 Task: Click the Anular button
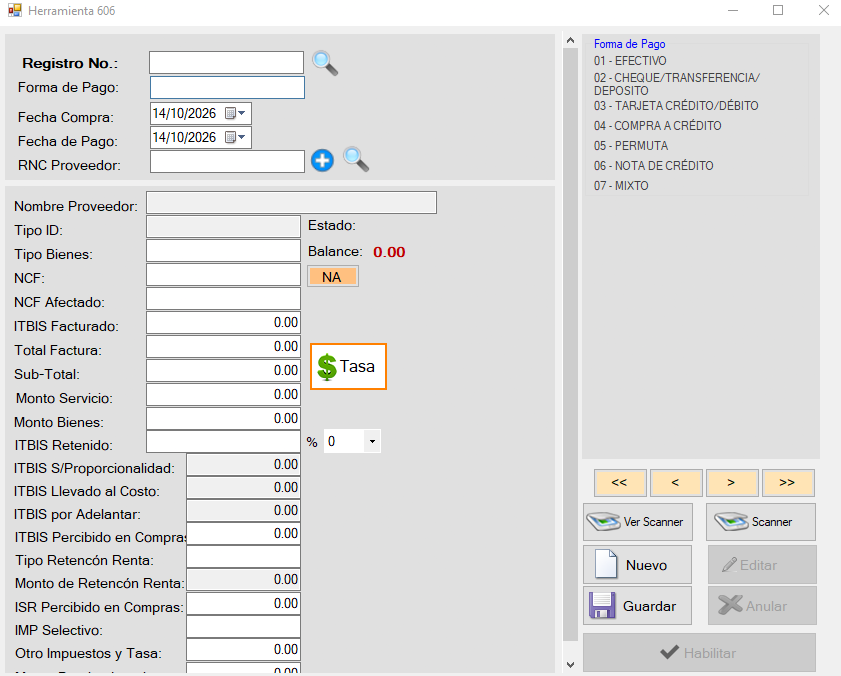[762, 606]
